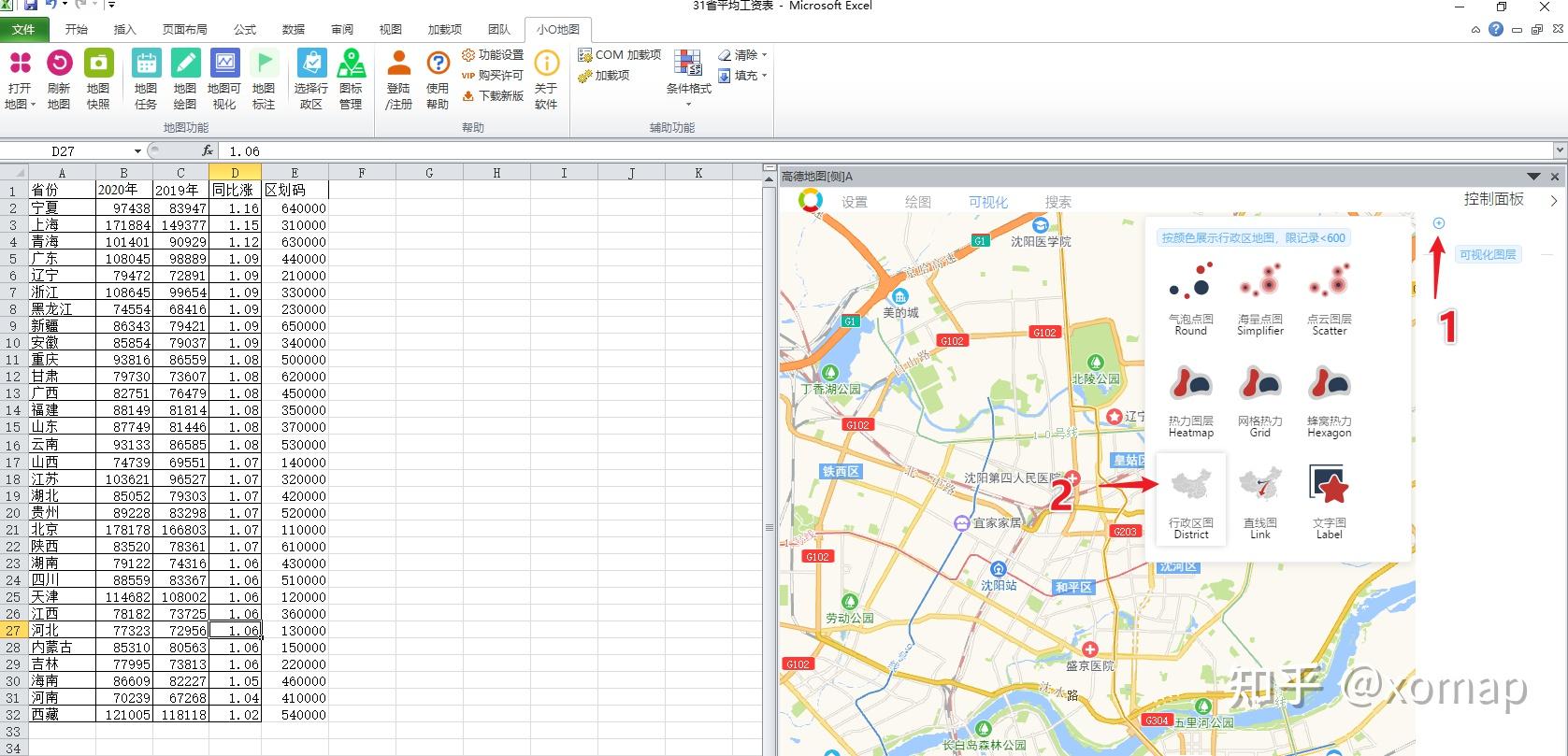1568x756 pixels.
Task: Switch to the 公式 ribbon tab
Action: click(245, 29)
